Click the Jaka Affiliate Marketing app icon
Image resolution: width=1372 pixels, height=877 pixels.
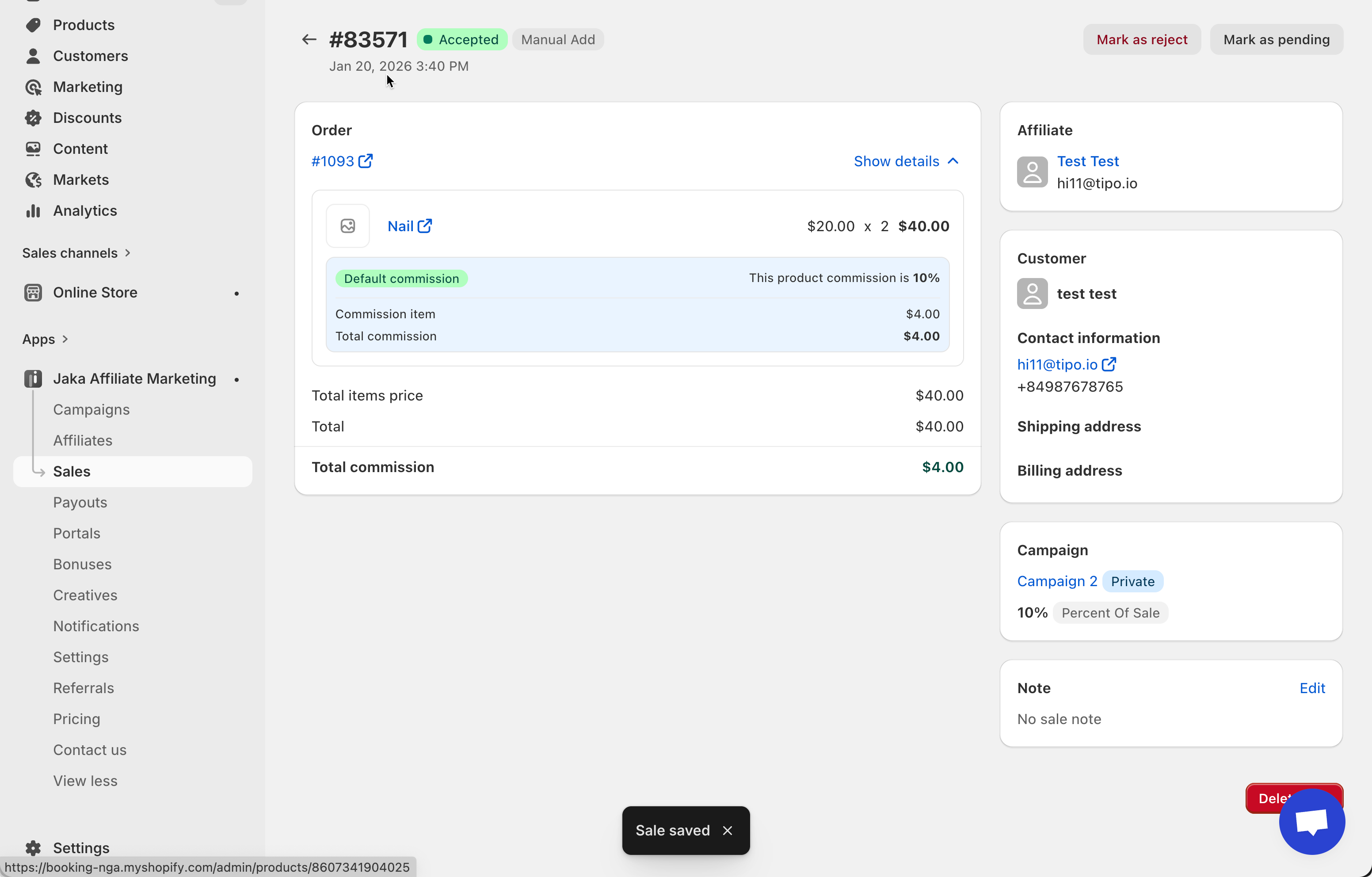33,379
